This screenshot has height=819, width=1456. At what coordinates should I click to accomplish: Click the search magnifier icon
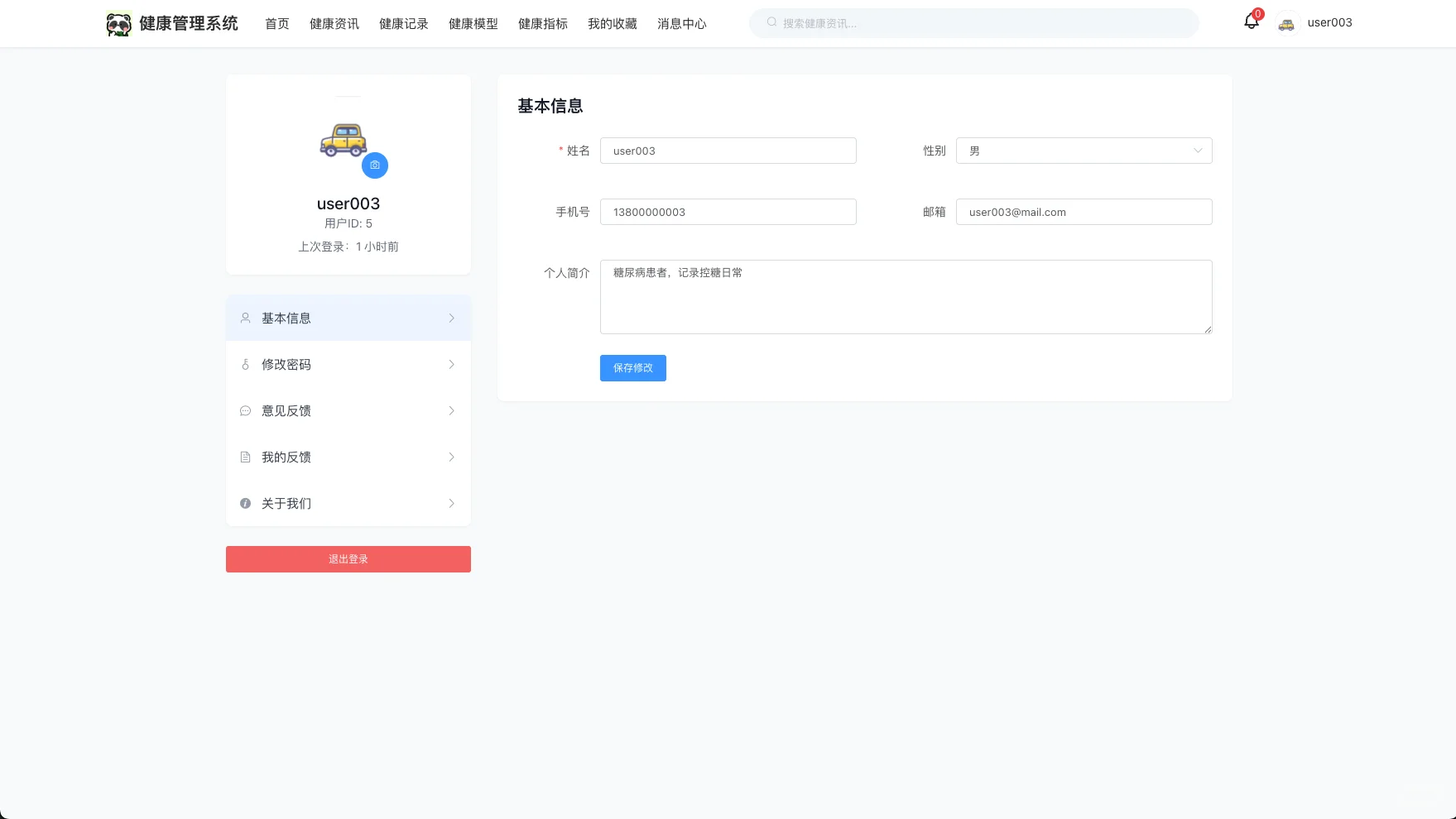pos(771,22)
